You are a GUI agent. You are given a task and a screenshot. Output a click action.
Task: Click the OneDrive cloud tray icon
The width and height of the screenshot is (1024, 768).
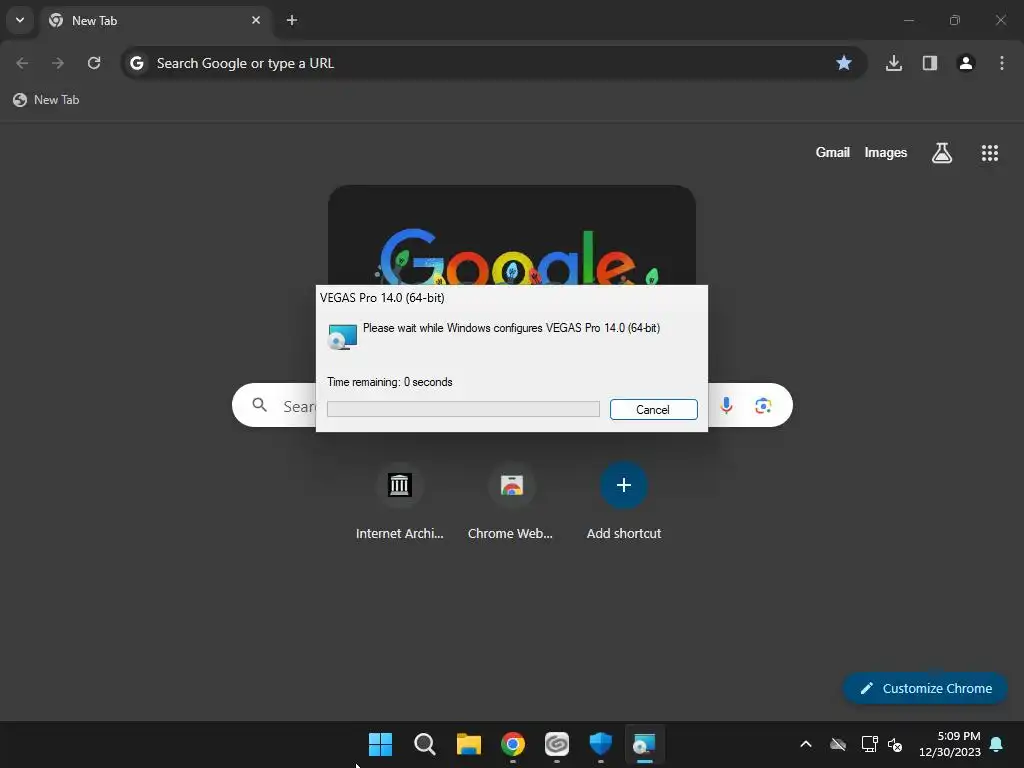tap(838, 744)
